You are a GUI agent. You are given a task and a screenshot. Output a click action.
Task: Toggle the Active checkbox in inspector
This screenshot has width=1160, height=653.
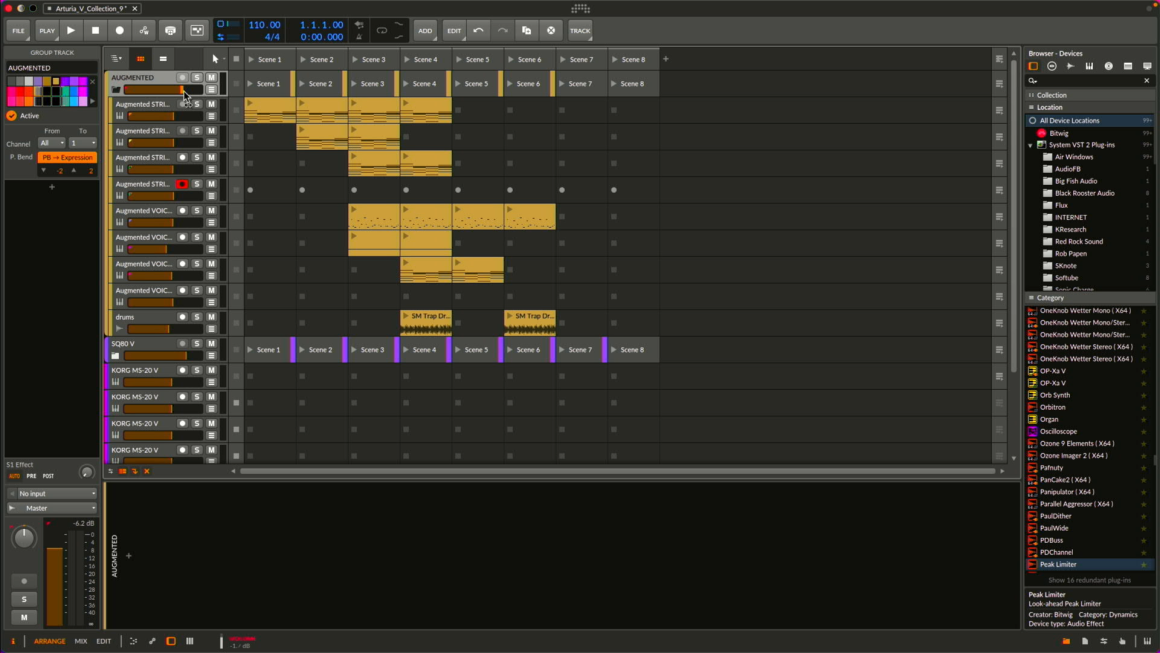tap(12, 116)
